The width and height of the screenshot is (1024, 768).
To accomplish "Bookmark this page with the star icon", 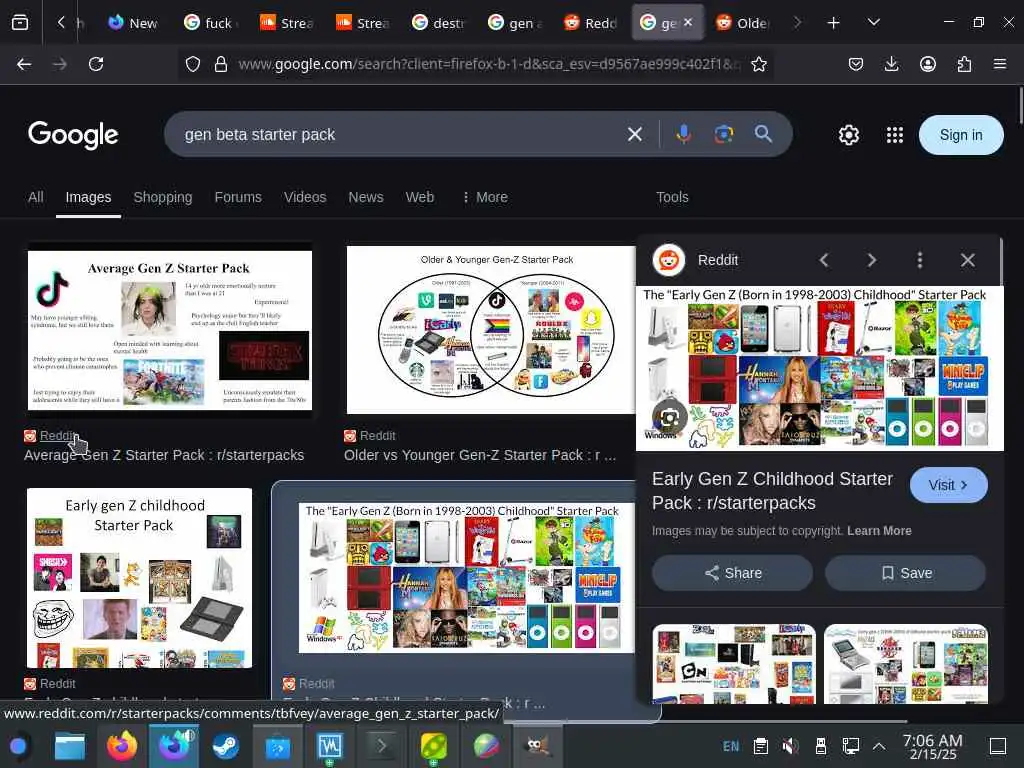I will pos(759,64).
